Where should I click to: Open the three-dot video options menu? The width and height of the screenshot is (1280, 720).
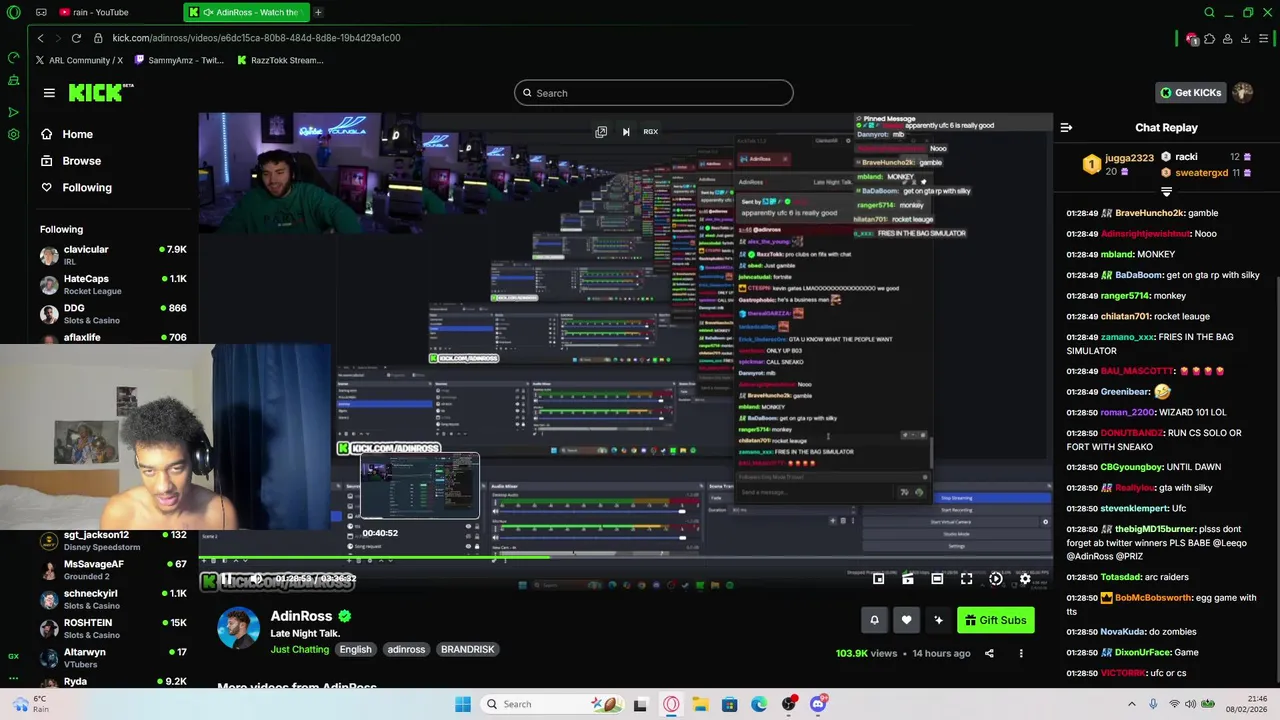(1021, 653)
